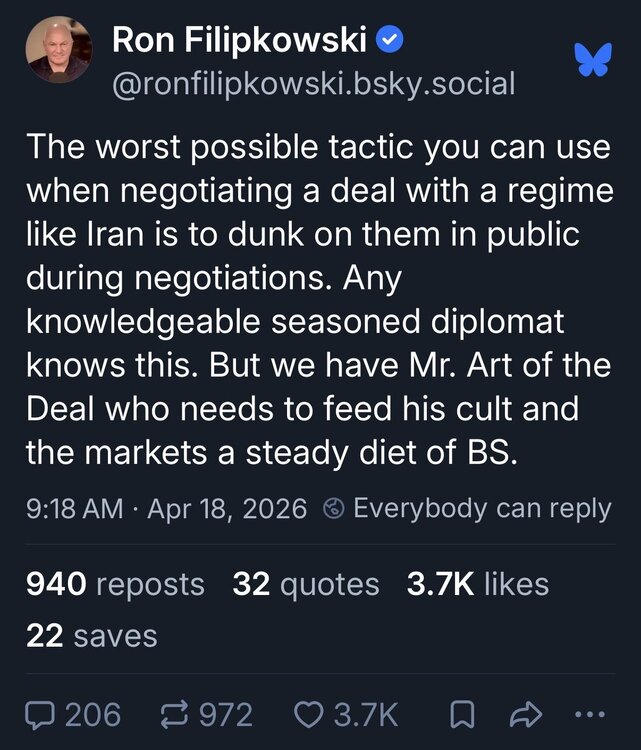Click the Ron Filipkowski display name
The image size is (641, 750).
[x=240, y=40]
